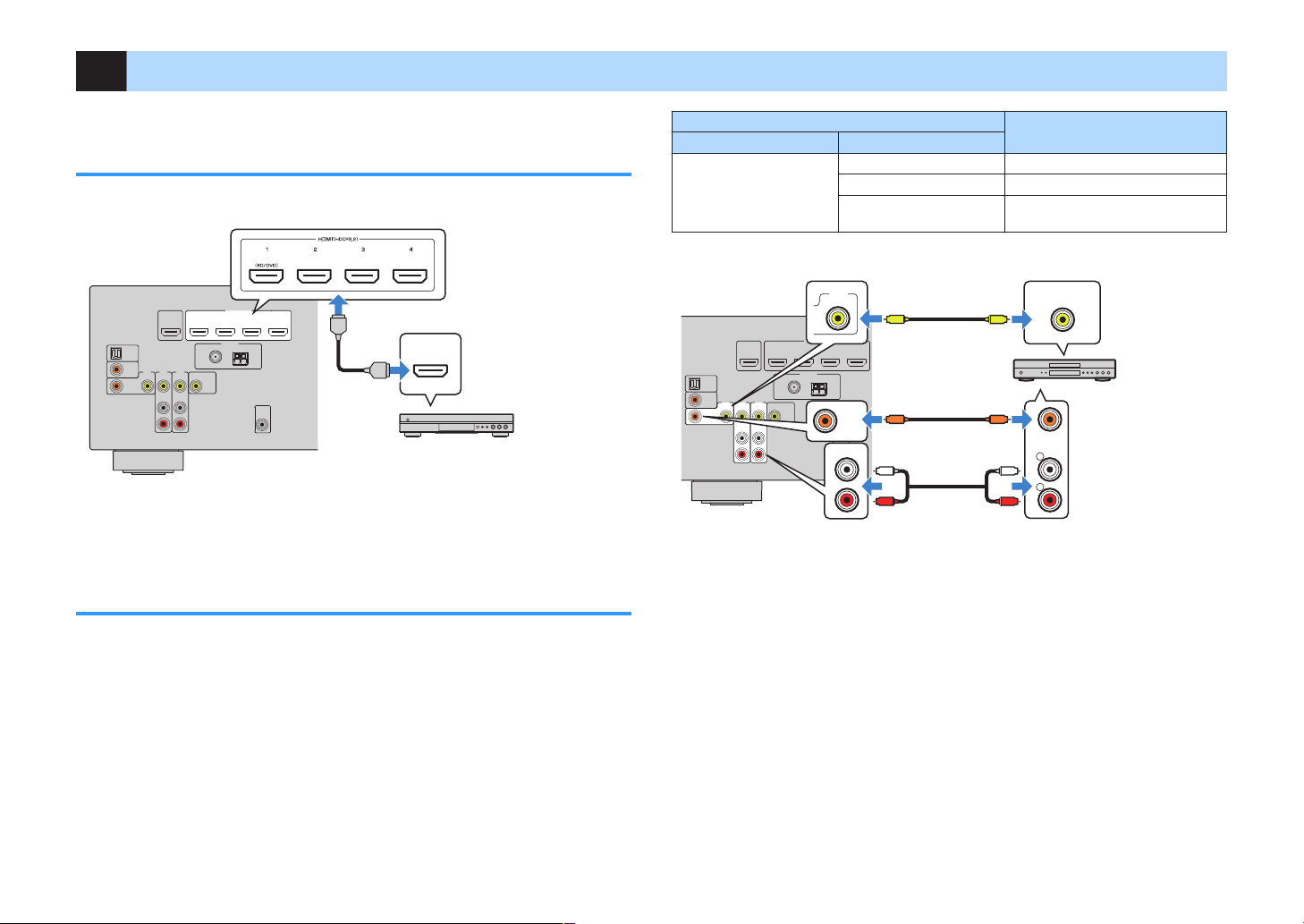Click the white audio jack in the receiver callout
Screen dimensions: 1304x924
(x=845, y=468)
